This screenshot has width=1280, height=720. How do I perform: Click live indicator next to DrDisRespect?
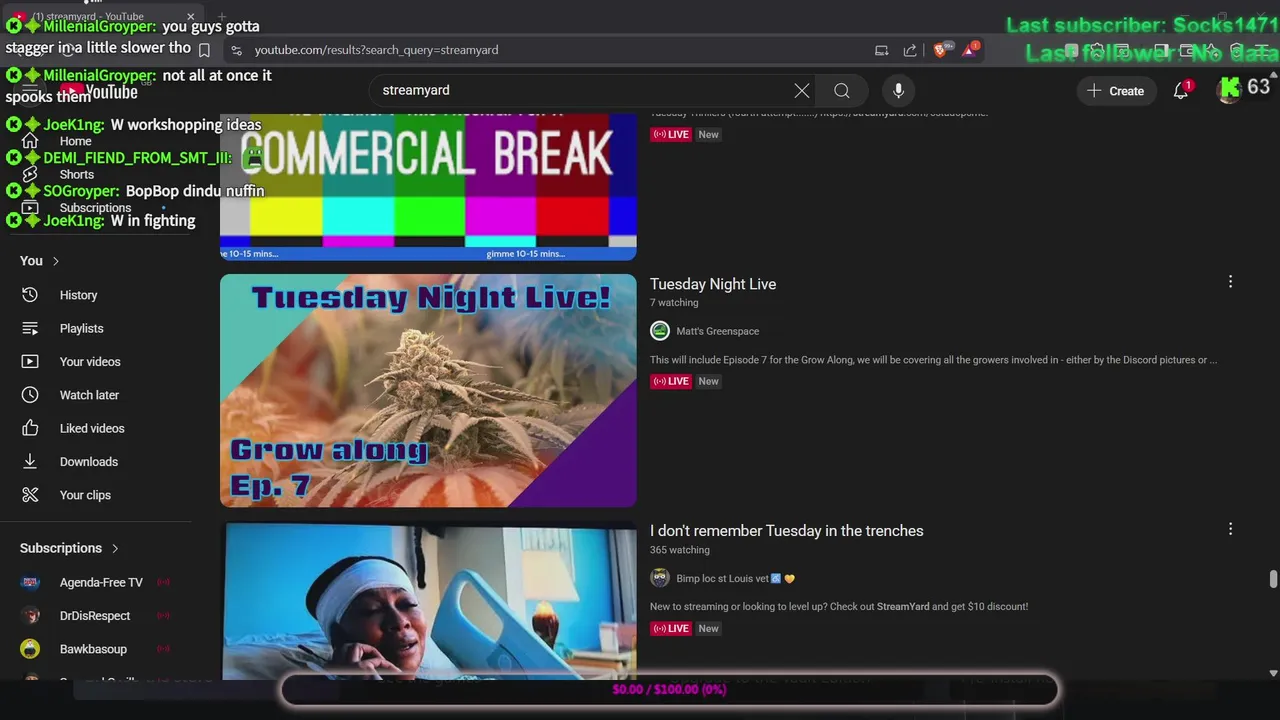(x=163, y=616)
